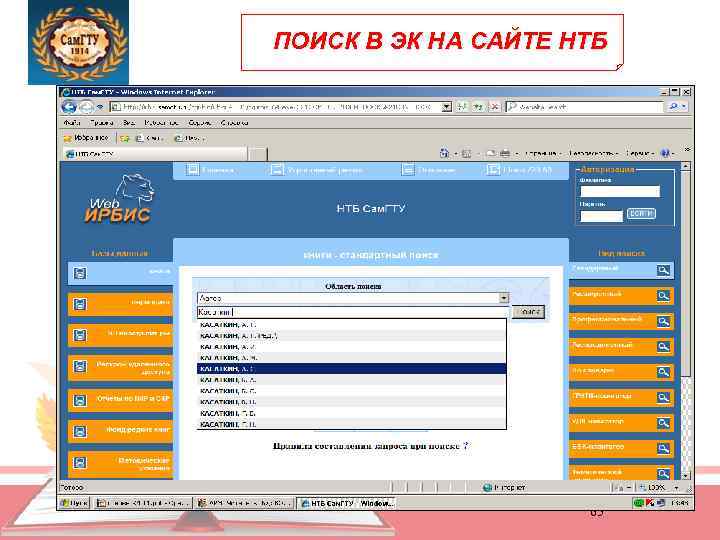Click the printer icon in command bar

pyautogui.click(x=505, y=153)
